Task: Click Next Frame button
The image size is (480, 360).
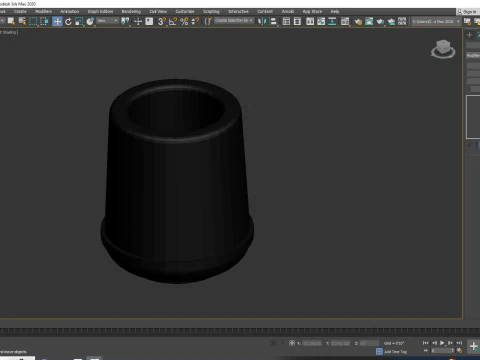Action: tap(450, 343)
